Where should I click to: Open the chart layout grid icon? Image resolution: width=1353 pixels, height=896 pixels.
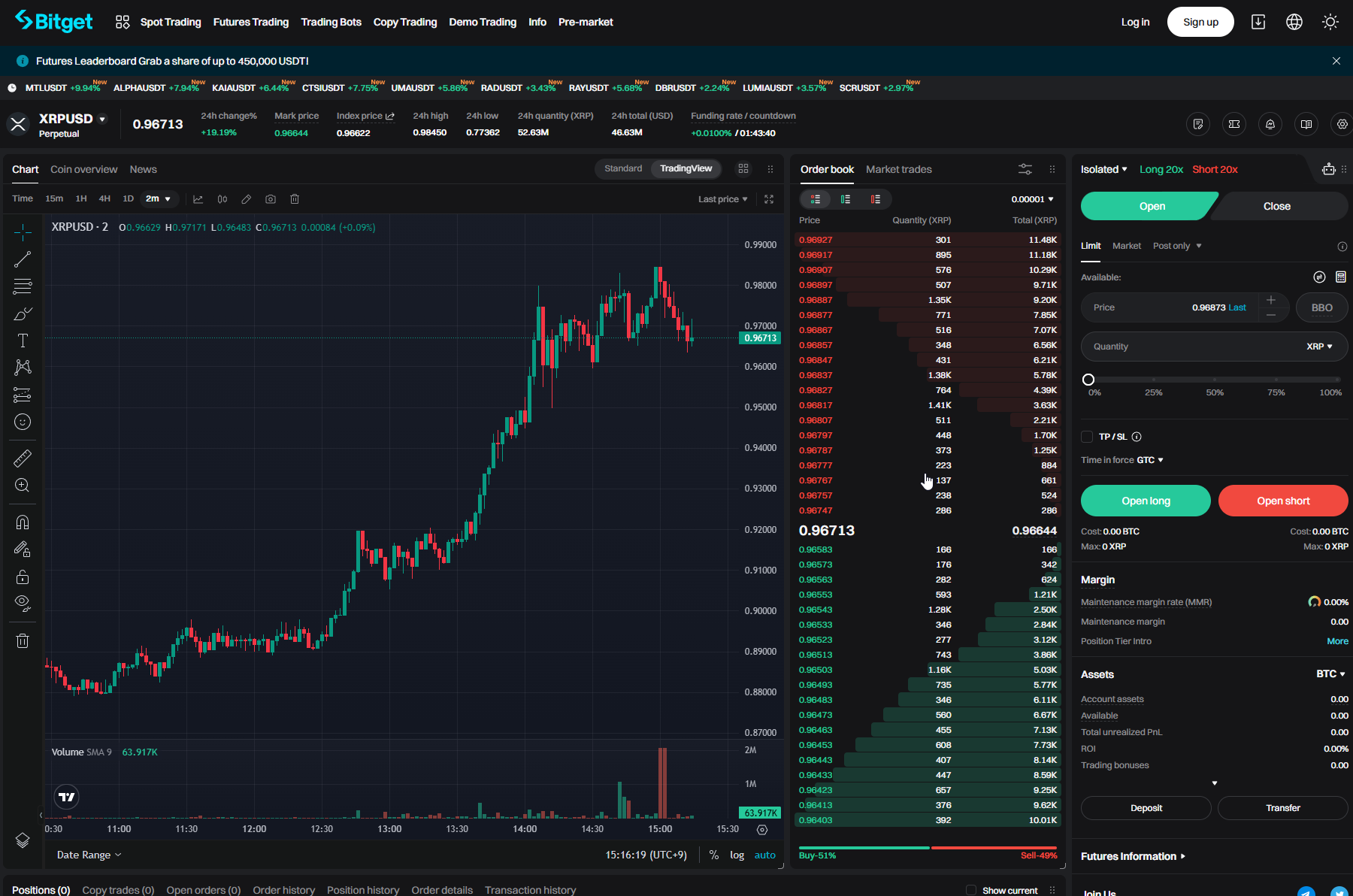coord(743,169)
